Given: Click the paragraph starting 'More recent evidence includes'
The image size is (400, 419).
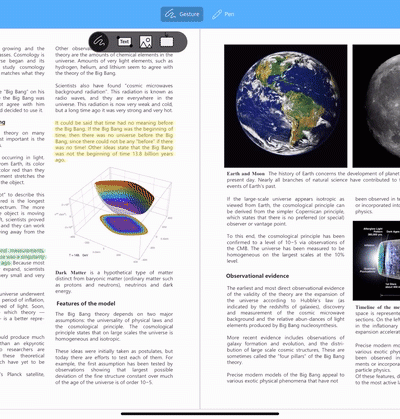Looking at the screenshot, I should point(286,350).
